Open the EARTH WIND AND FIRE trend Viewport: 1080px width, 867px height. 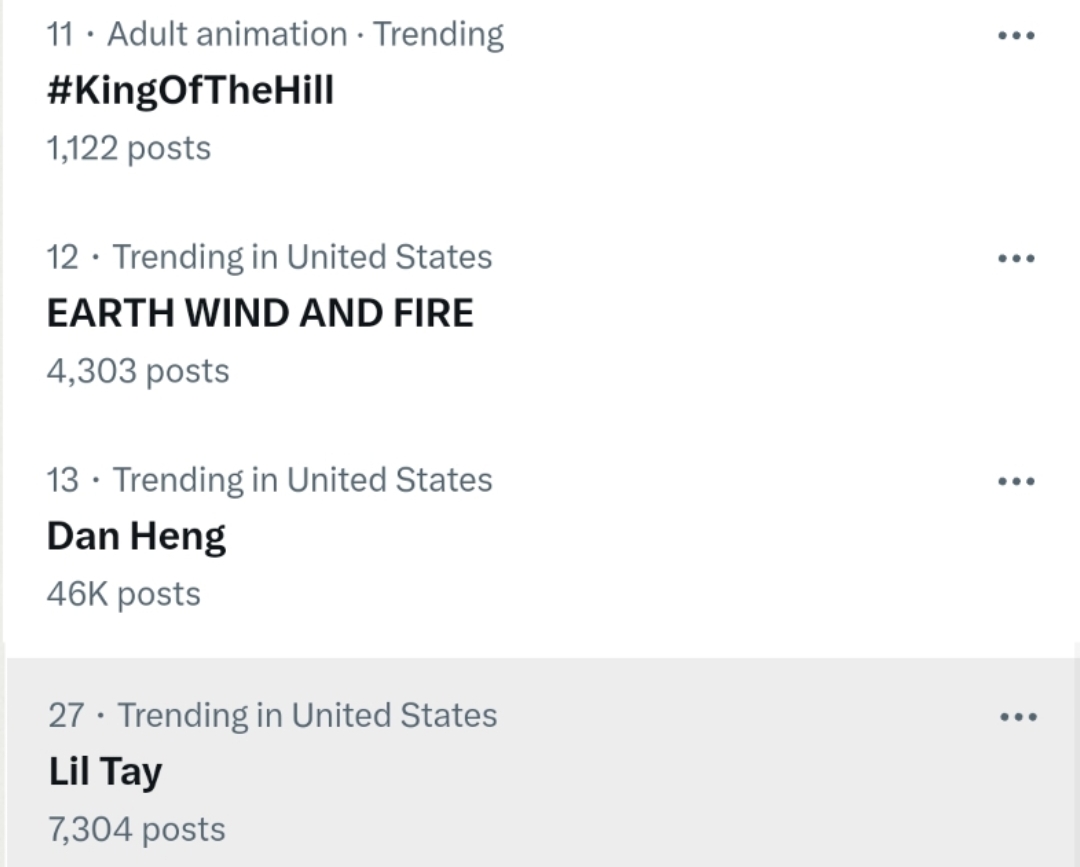click(260, 313)
